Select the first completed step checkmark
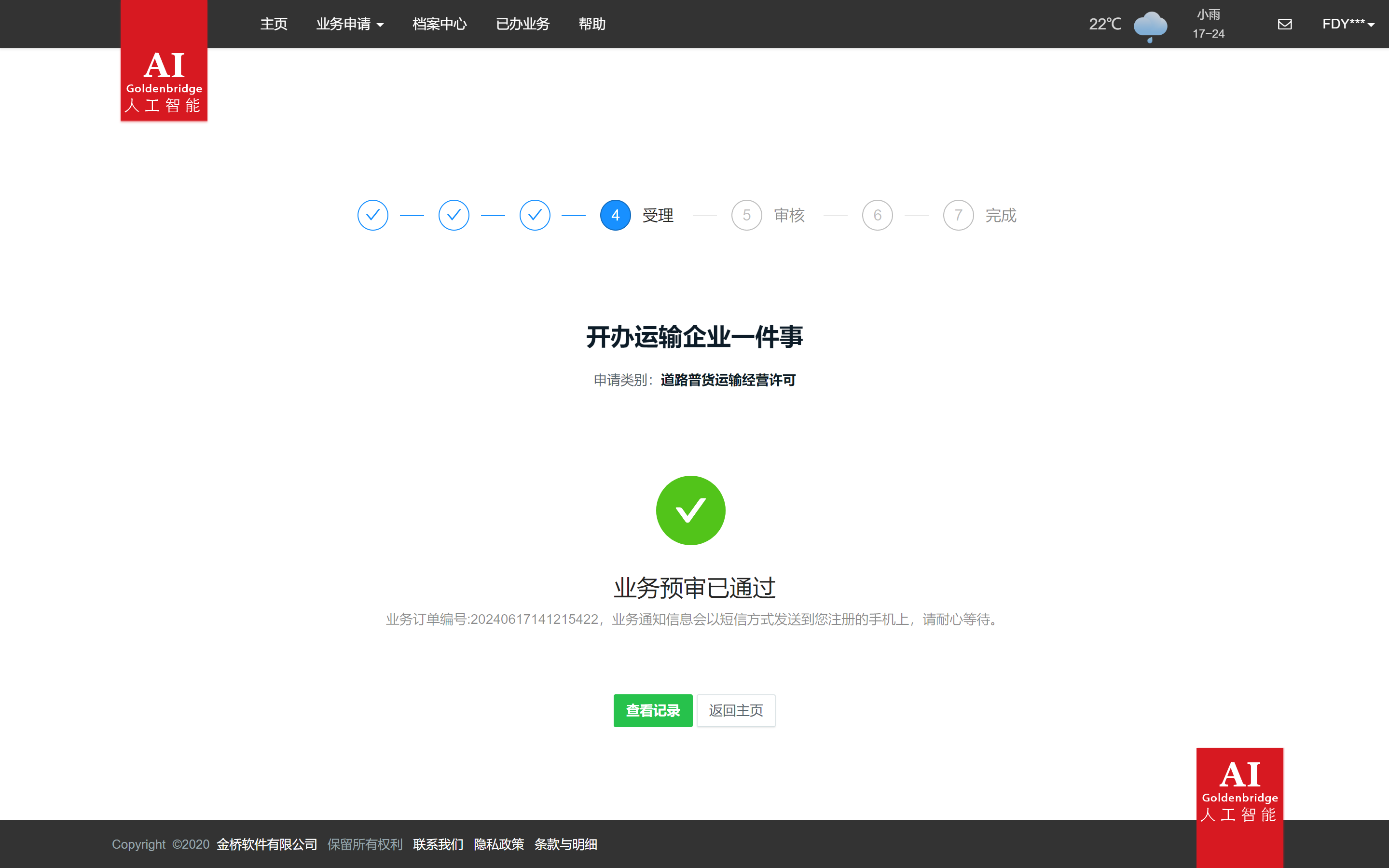The image size is (1389, 868). (x=373, y=215)
